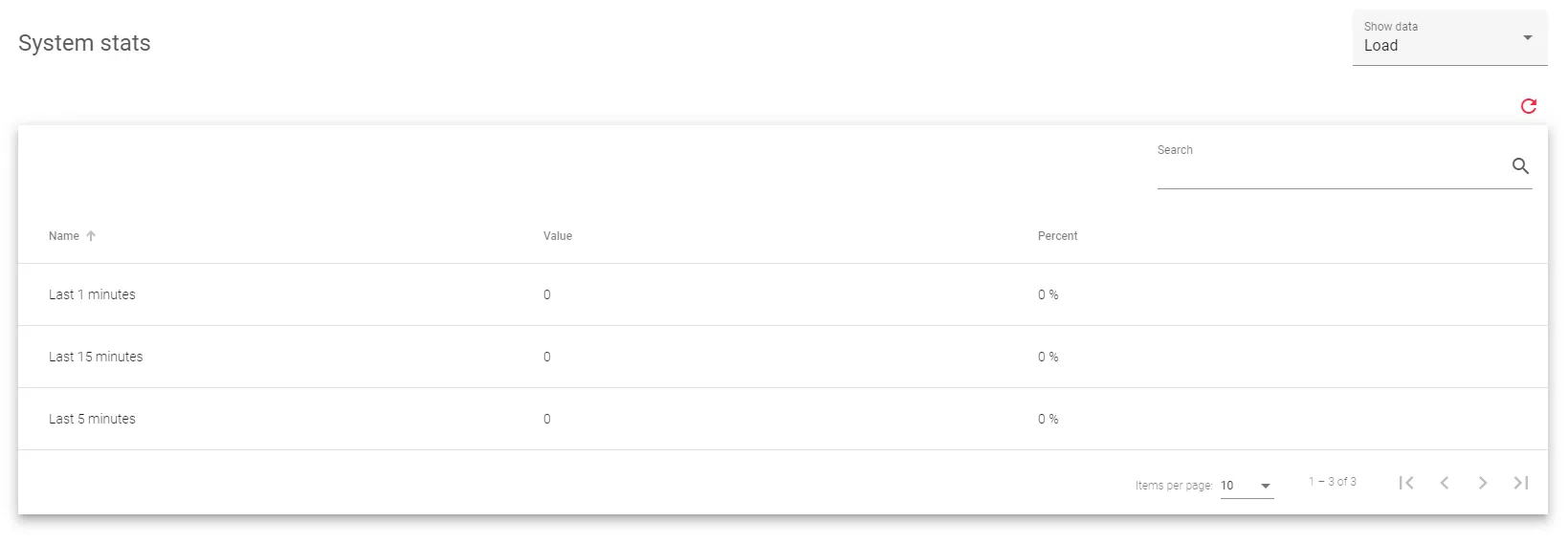Focus the Search input field

[x=1330, y=170]
